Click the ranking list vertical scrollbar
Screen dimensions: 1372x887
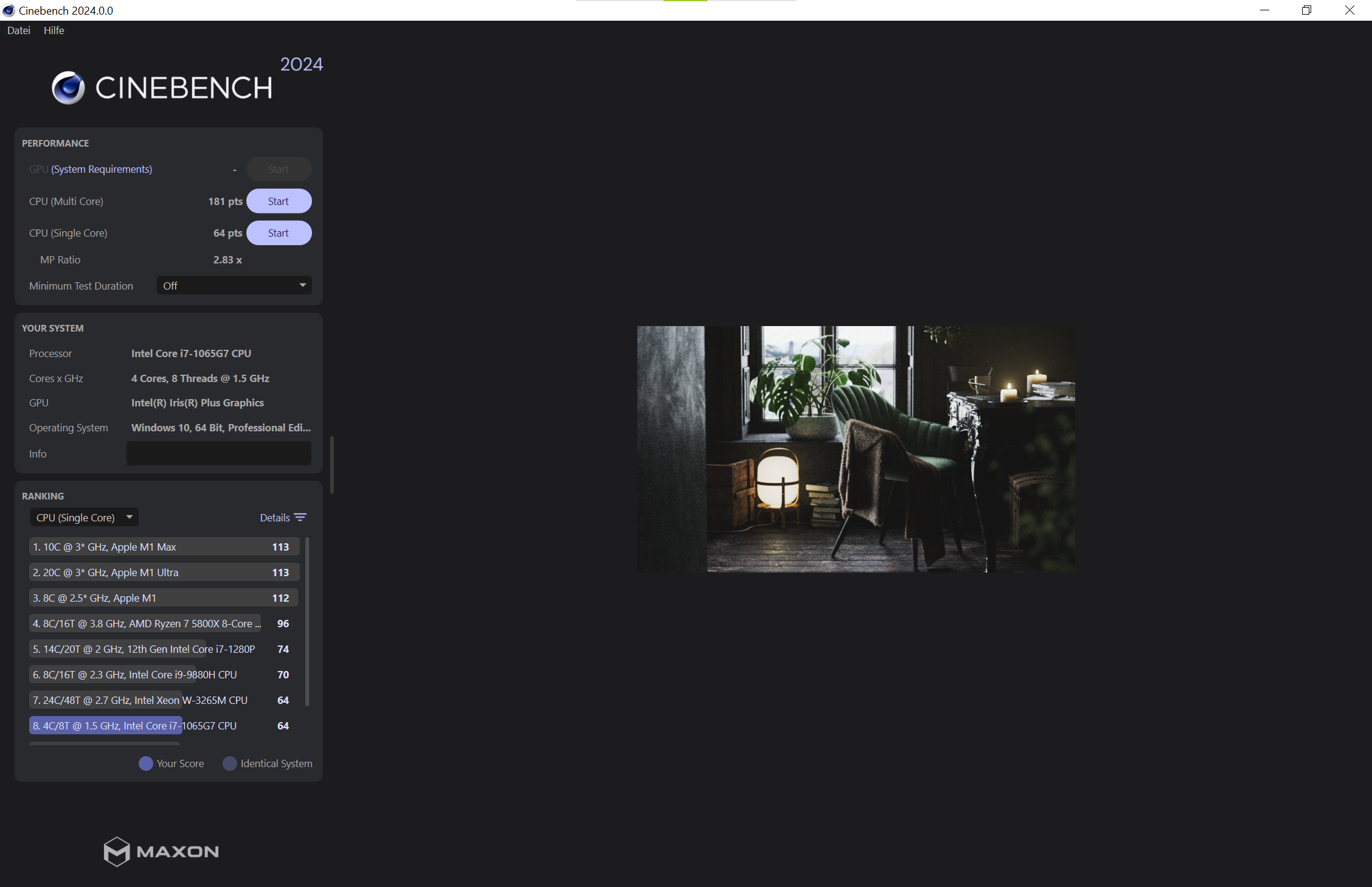[307, 621]
